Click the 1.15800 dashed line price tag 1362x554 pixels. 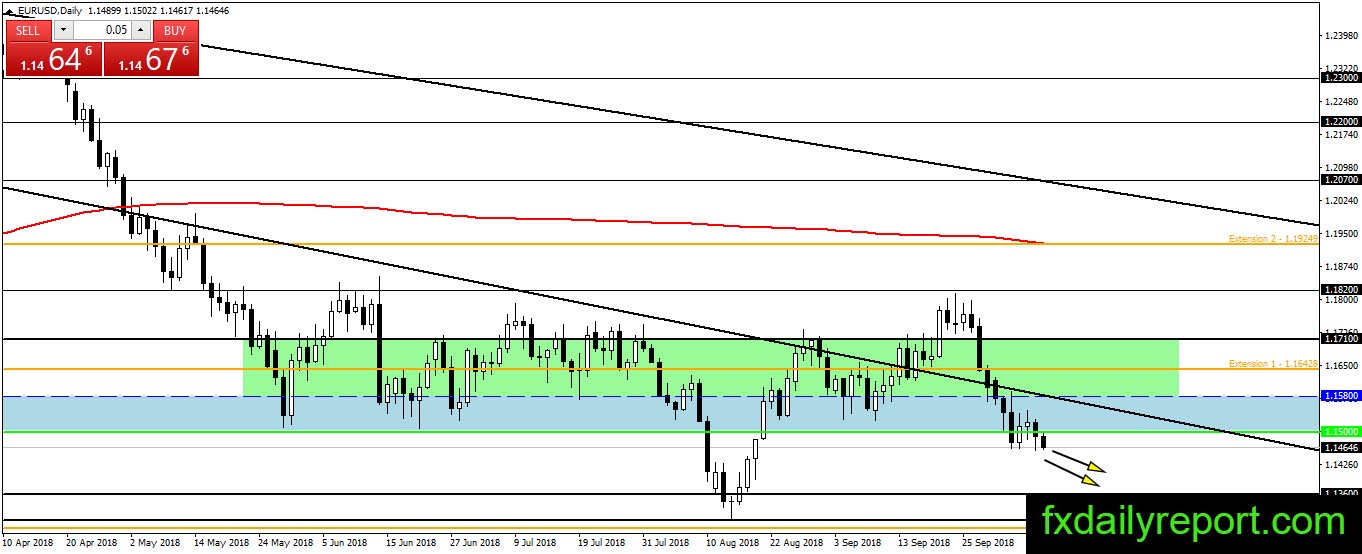tap(1340, 396)
